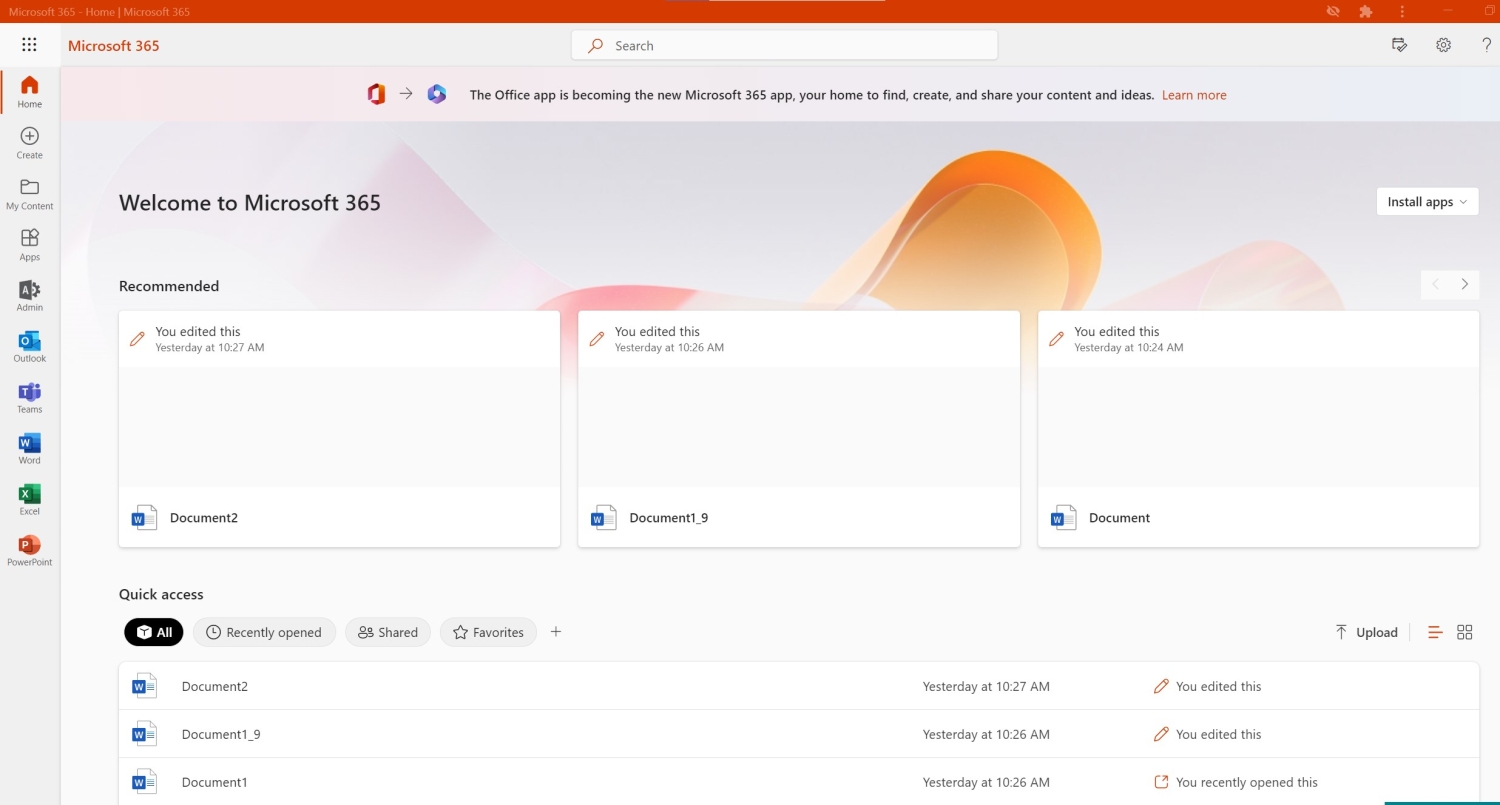Click 'You edited this' in Document1_9 row
The image size is (1500, 805).
[1218, 734]
